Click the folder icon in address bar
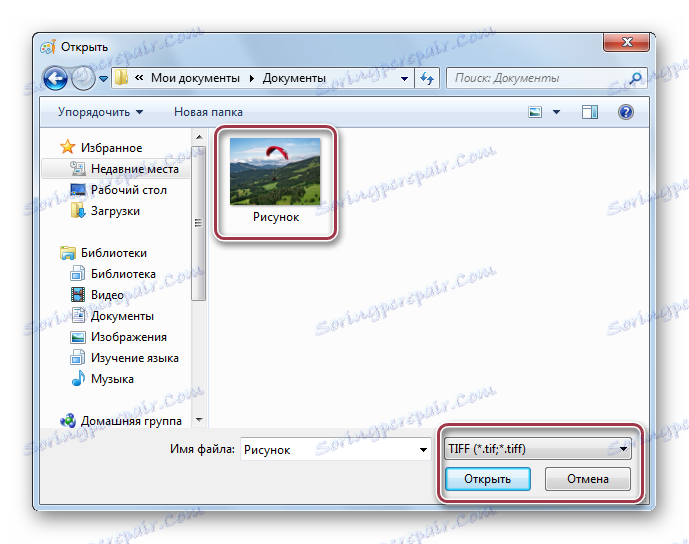Image resolution: width=689 pixels, height=544 pixels. tap(121, 78)
